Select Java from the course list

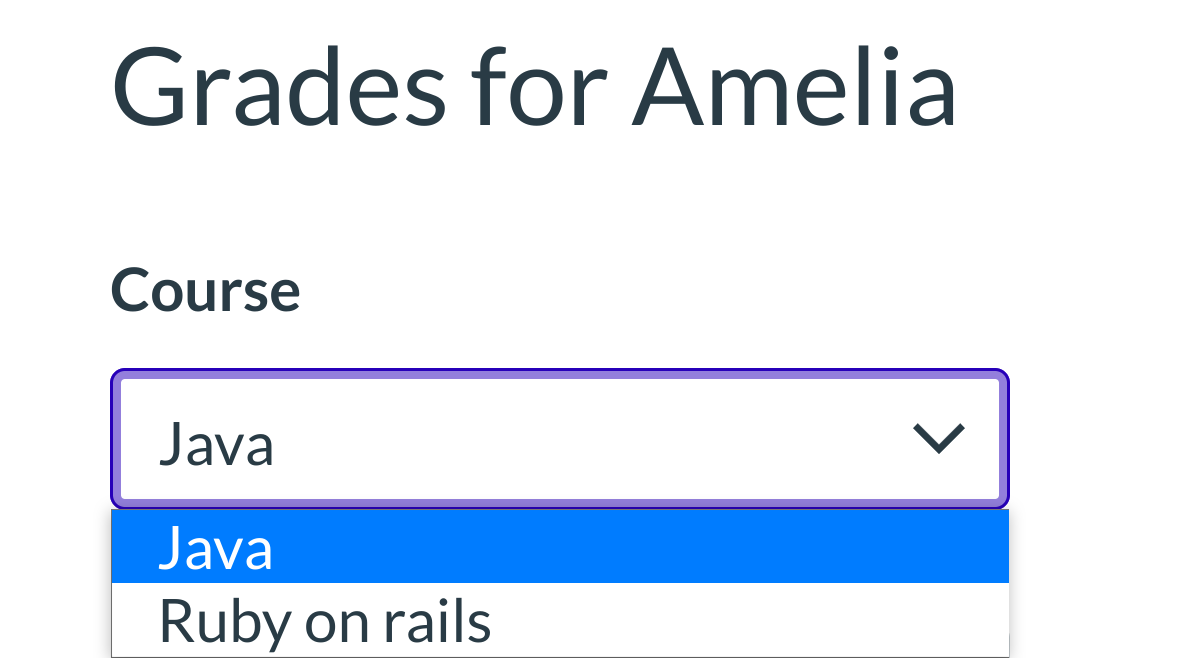[x=559, y=547]
